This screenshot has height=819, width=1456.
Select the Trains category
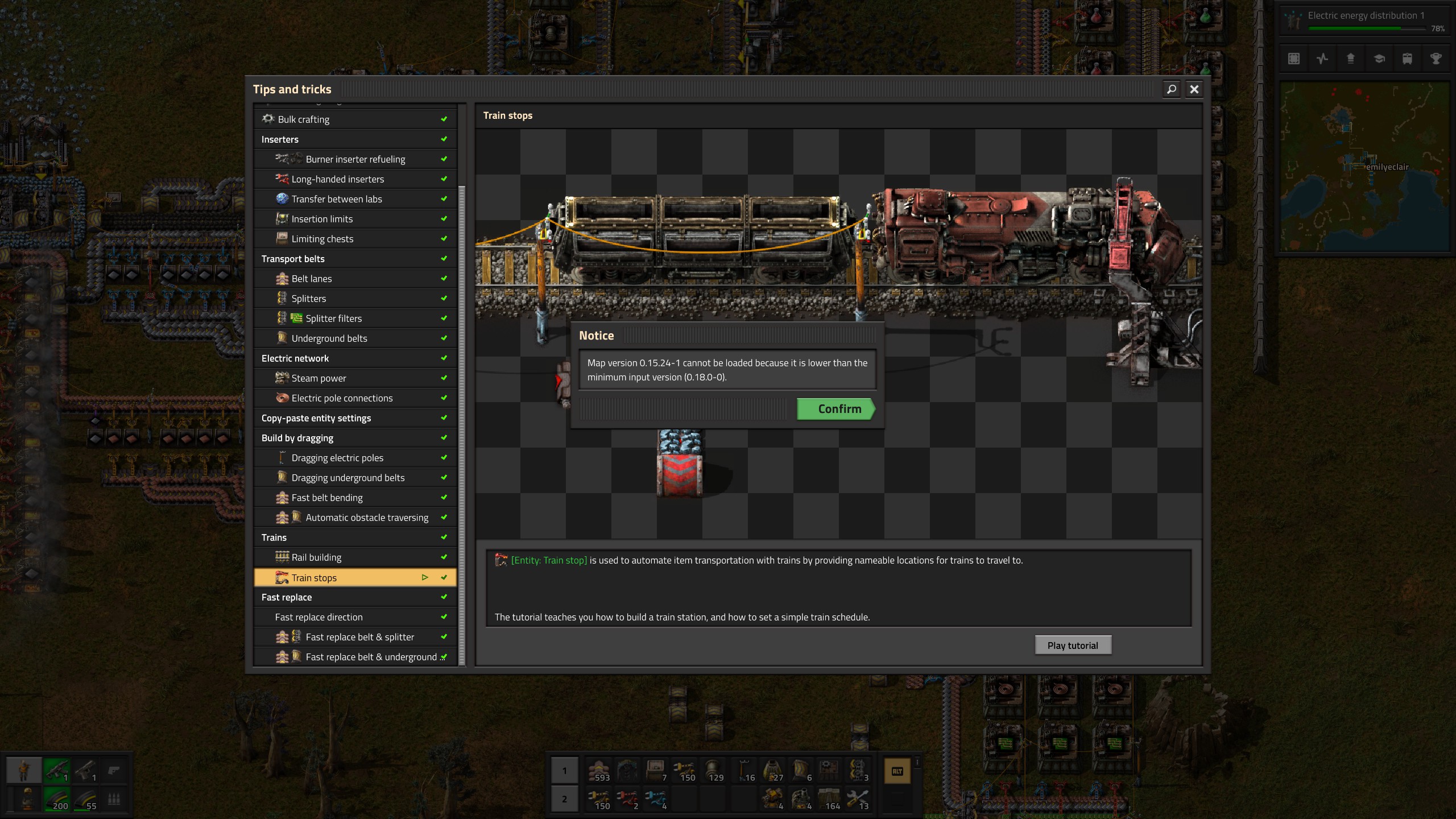(355, 537)
